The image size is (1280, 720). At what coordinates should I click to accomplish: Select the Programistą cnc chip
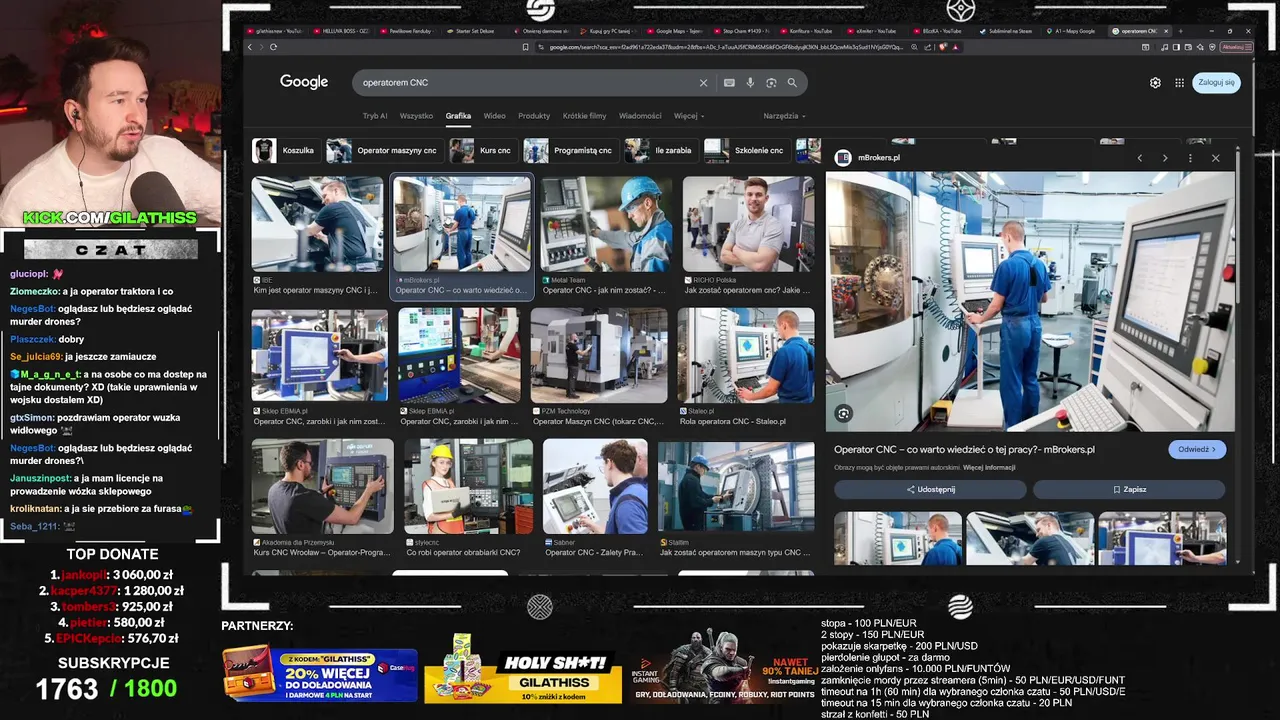[570, 151]
